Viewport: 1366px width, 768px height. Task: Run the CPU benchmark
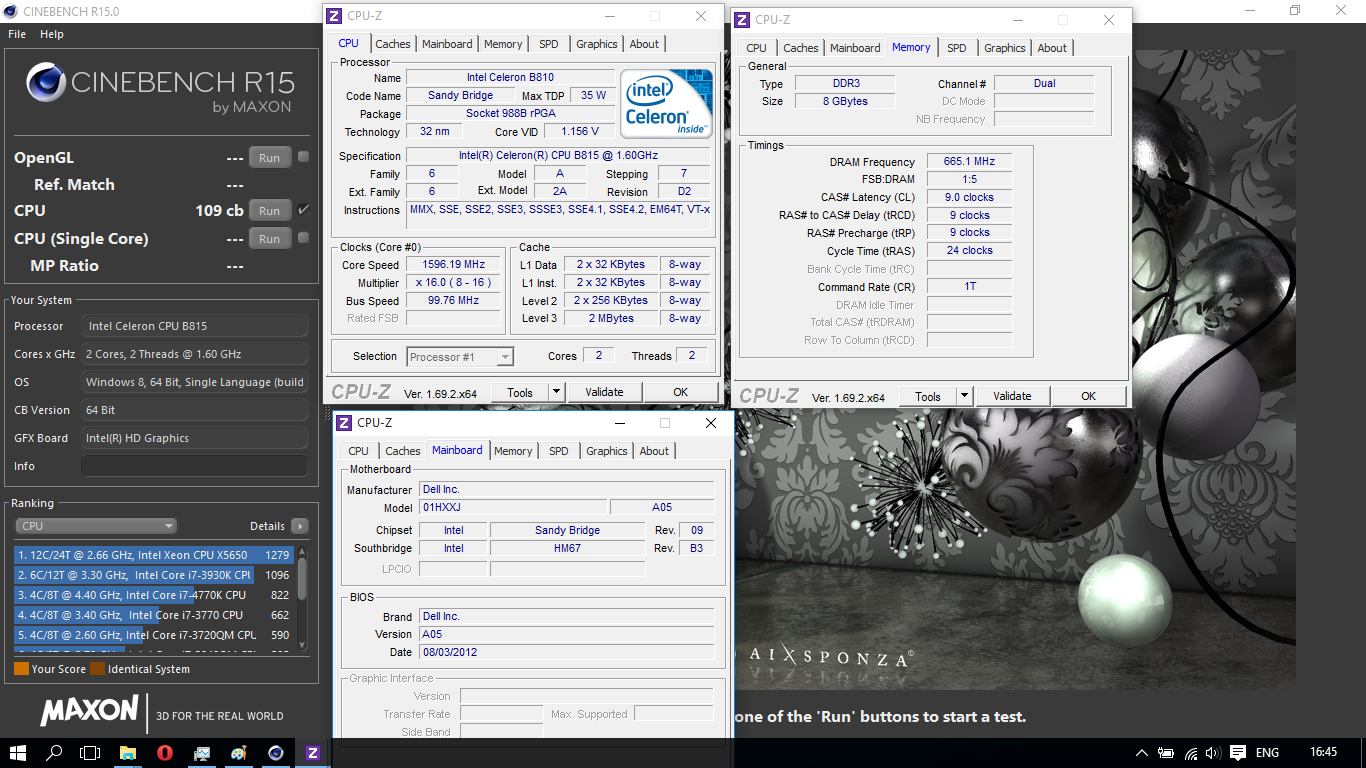tap(270, 211)
